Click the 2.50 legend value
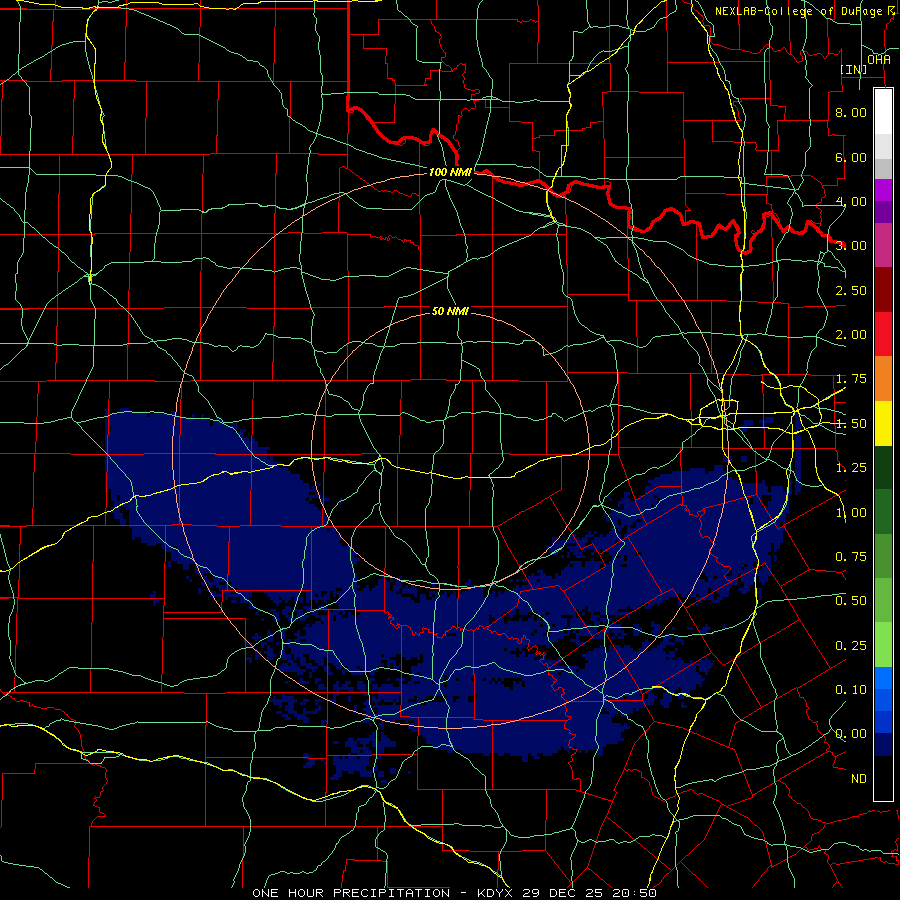 pos(851,290)
